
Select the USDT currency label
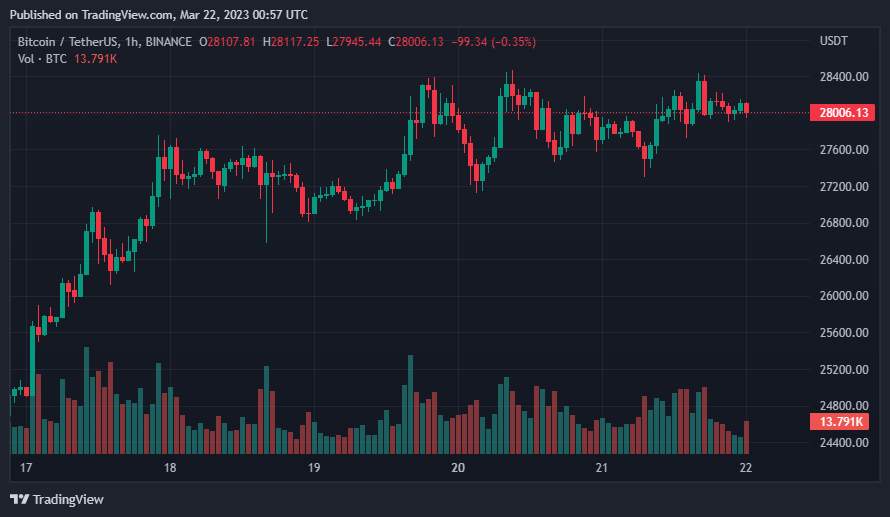(x=833, y=41)
